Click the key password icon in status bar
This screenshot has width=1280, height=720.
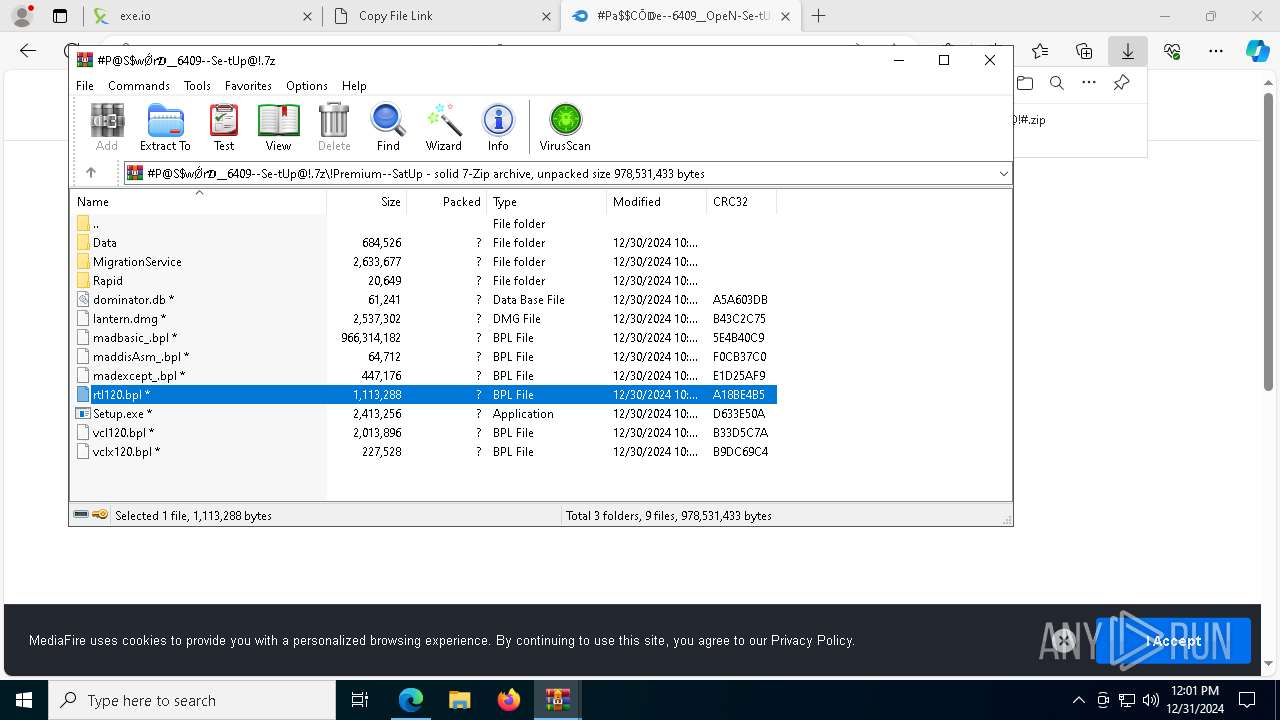click(100, 515)
